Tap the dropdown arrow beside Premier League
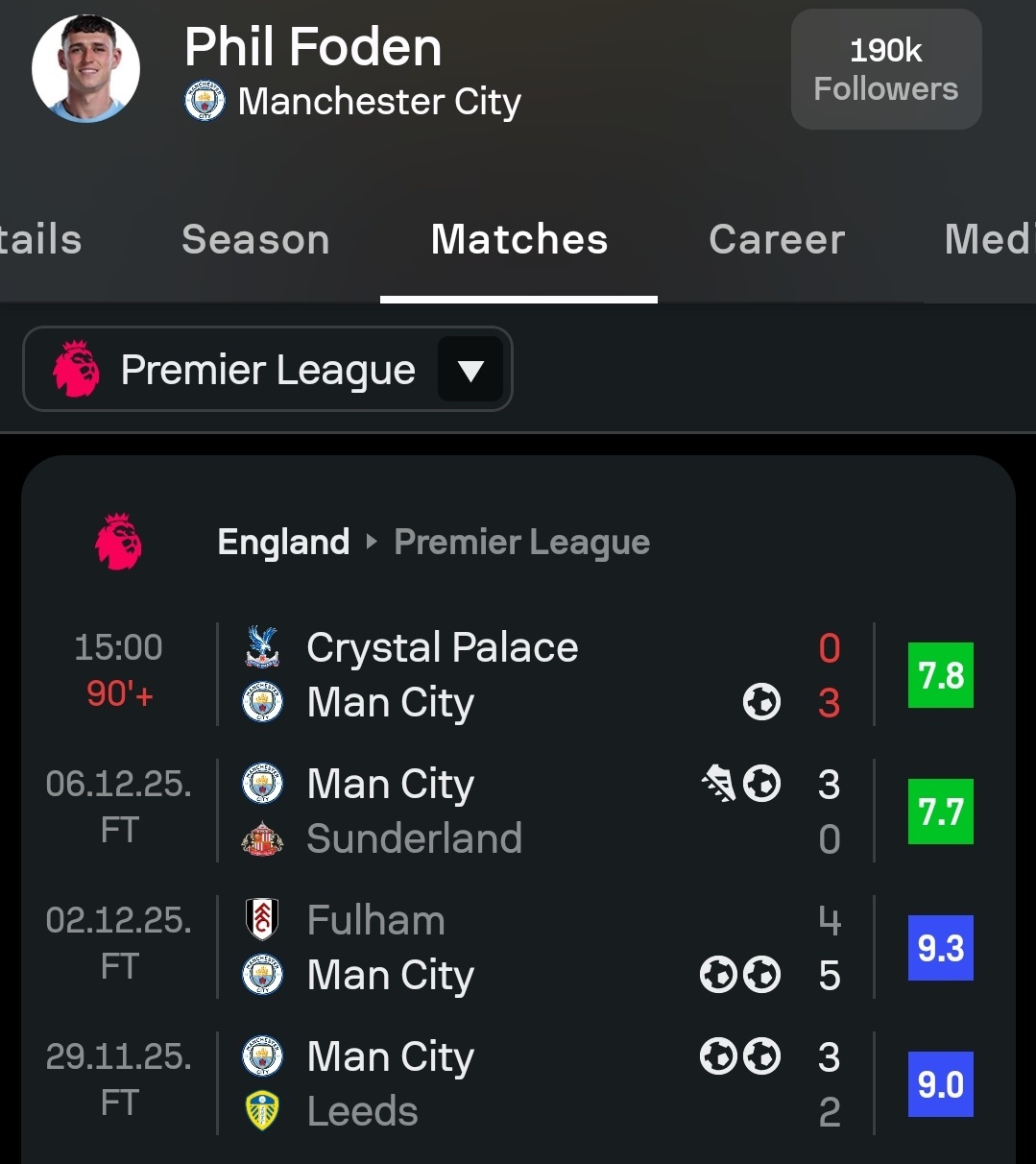This screenshot has width=1036, height=1164. tap(470, 370)
